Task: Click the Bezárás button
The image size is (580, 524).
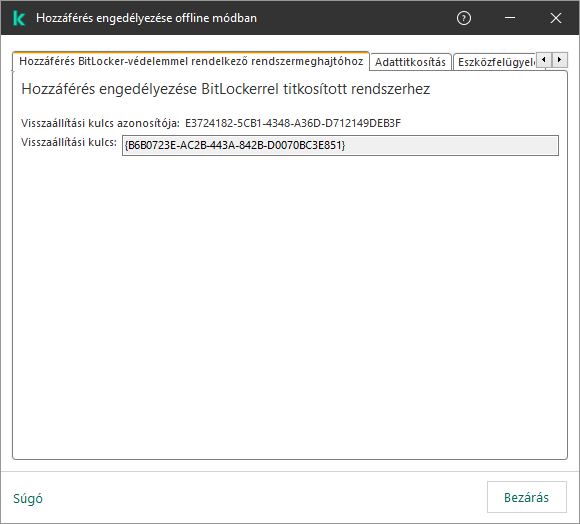Action: [527, 497]
